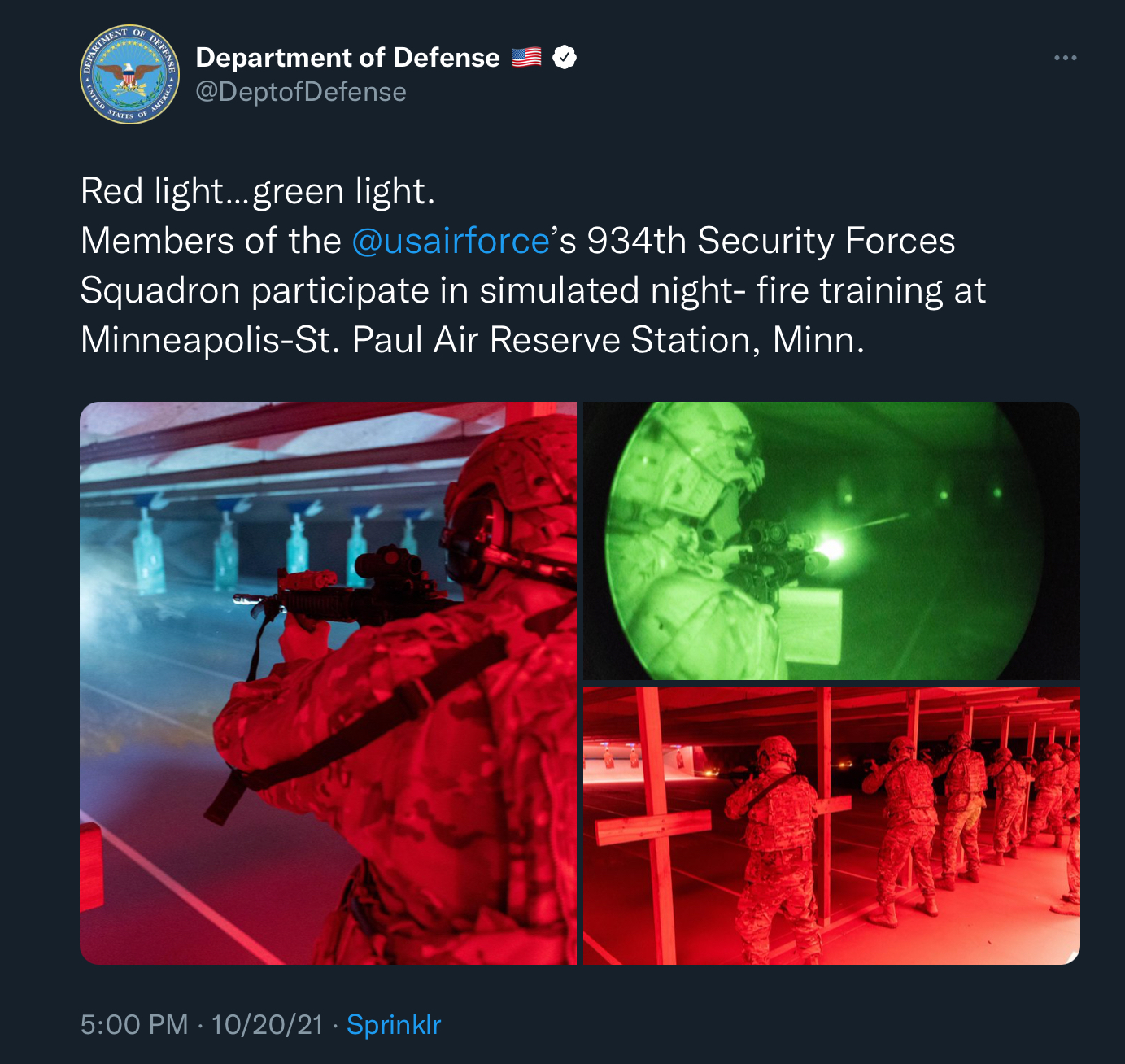Click the verified checkmark badge

(x=565, y=58)
